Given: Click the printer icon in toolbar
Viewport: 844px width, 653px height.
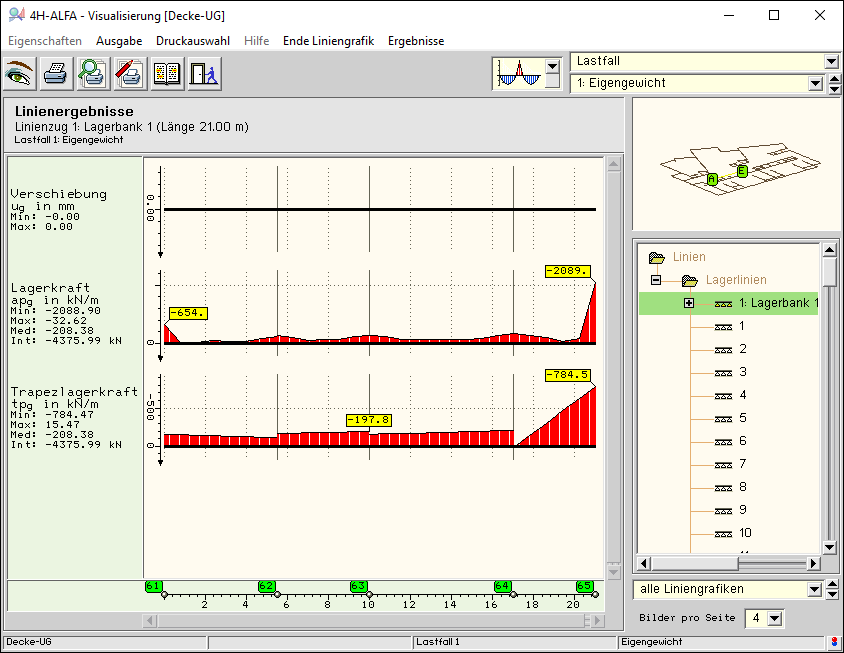Looking at the screenshot, I should (57, 74).
